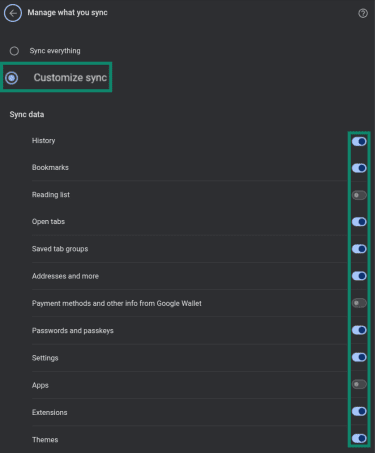Click the History label
The image size is (375, 453).
43,141
